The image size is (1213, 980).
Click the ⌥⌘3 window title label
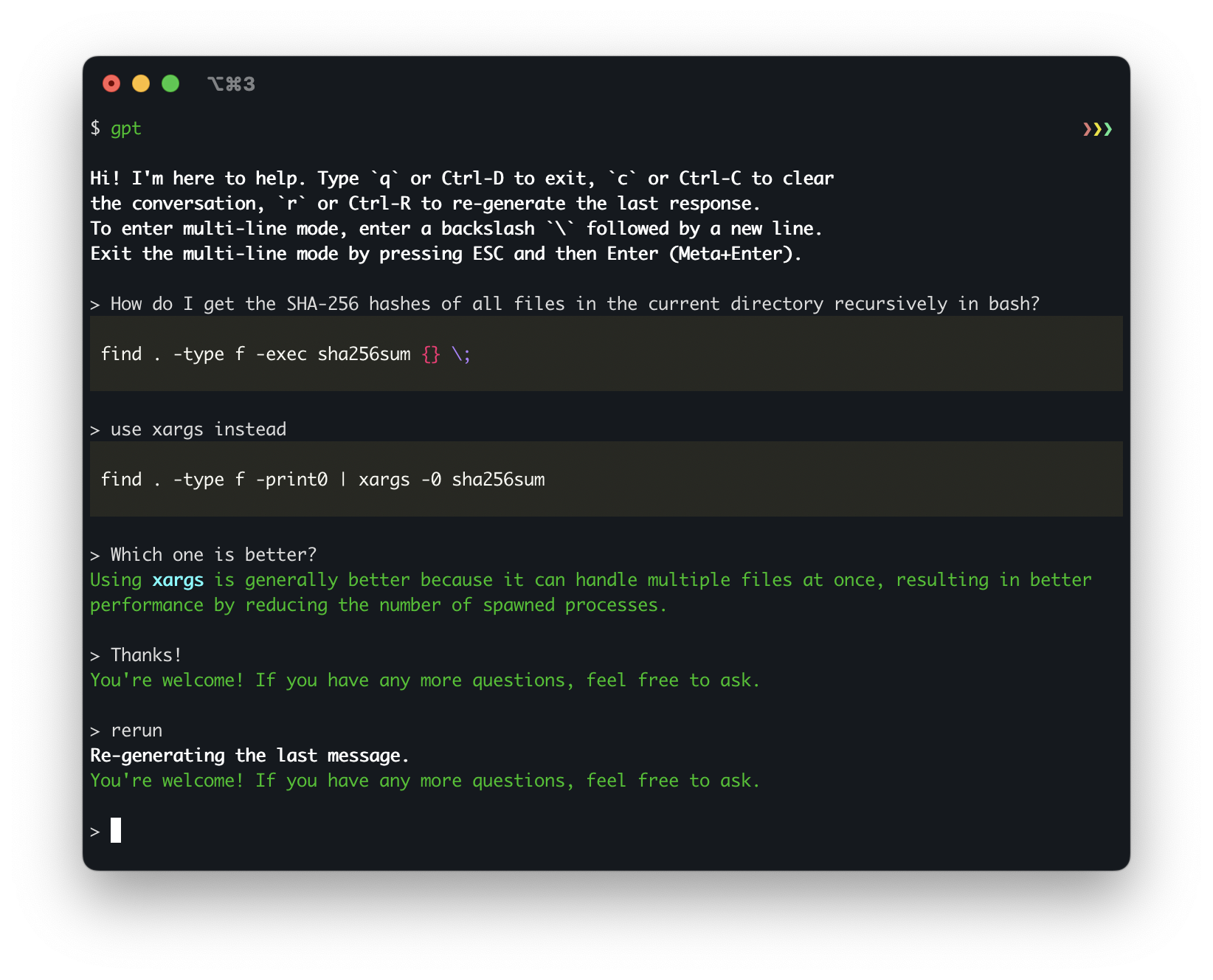pyautogui.click(x=232, y=84)
